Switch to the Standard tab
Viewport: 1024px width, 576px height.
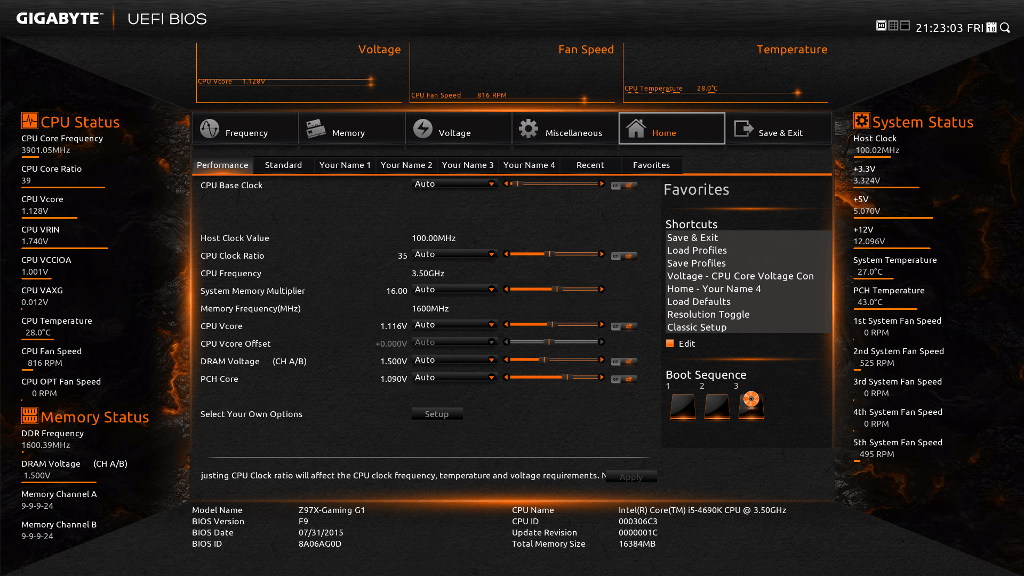pyautogui.click(x=283, y=165)
